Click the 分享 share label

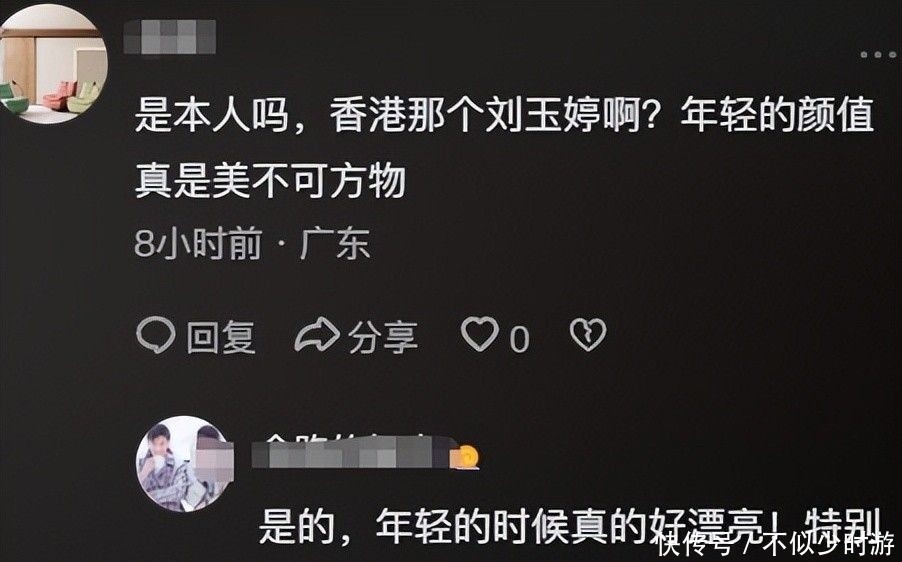pyautogui.click(x=383, y=337)
